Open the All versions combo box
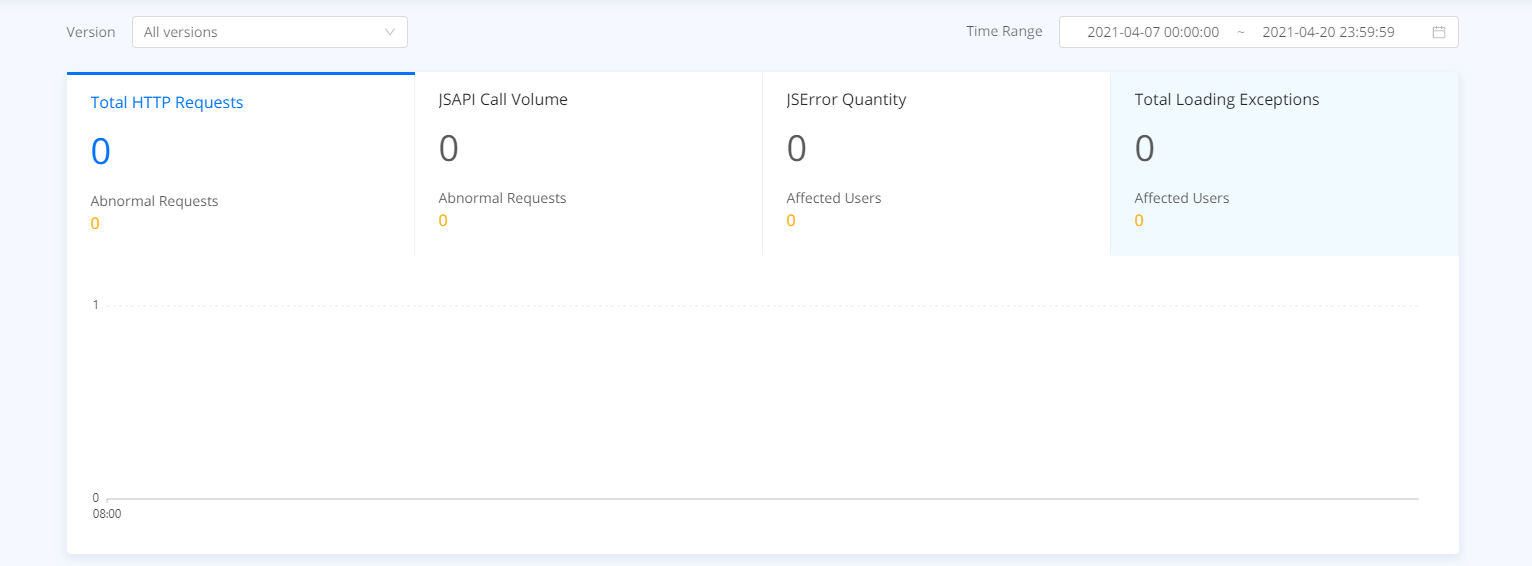This screenshot has height=566, width=1532. (x=270, y=32)
